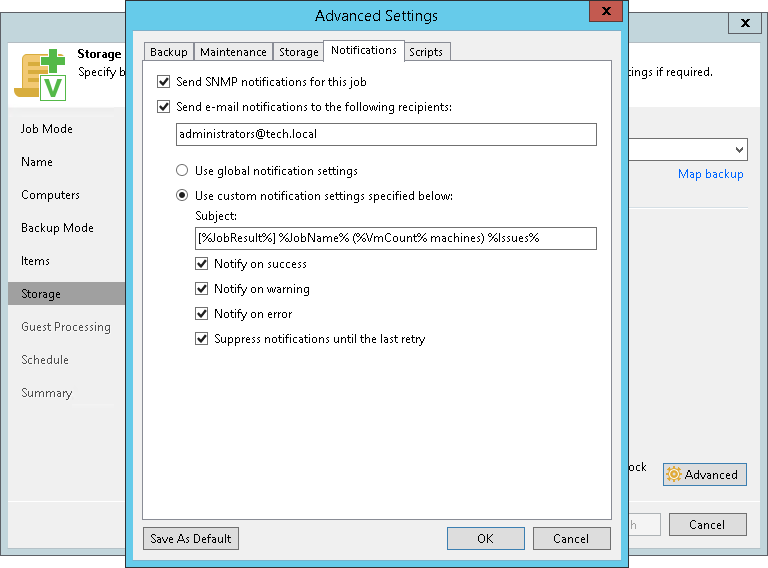Expand the backup repository dropdown
This screenshot has width=768, height=568.
click(739, 150)
